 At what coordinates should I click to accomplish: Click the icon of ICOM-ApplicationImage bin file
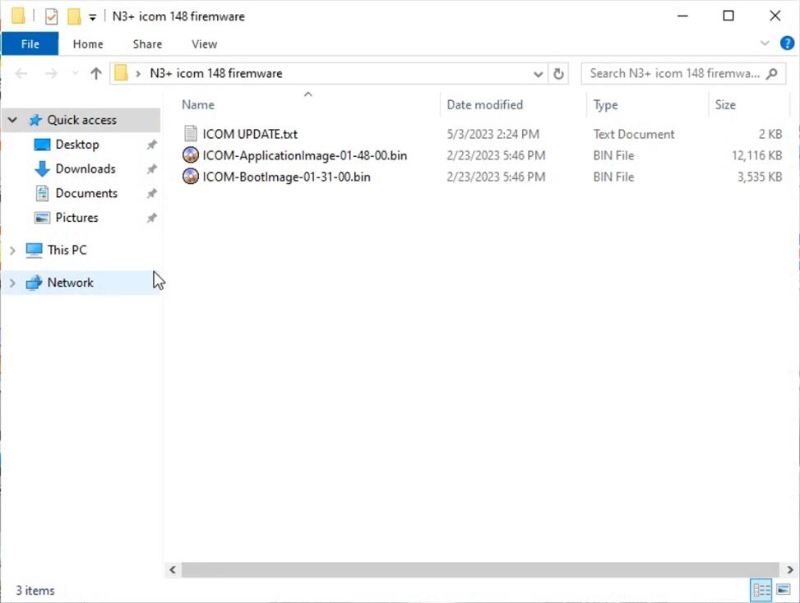pos(190,155)
